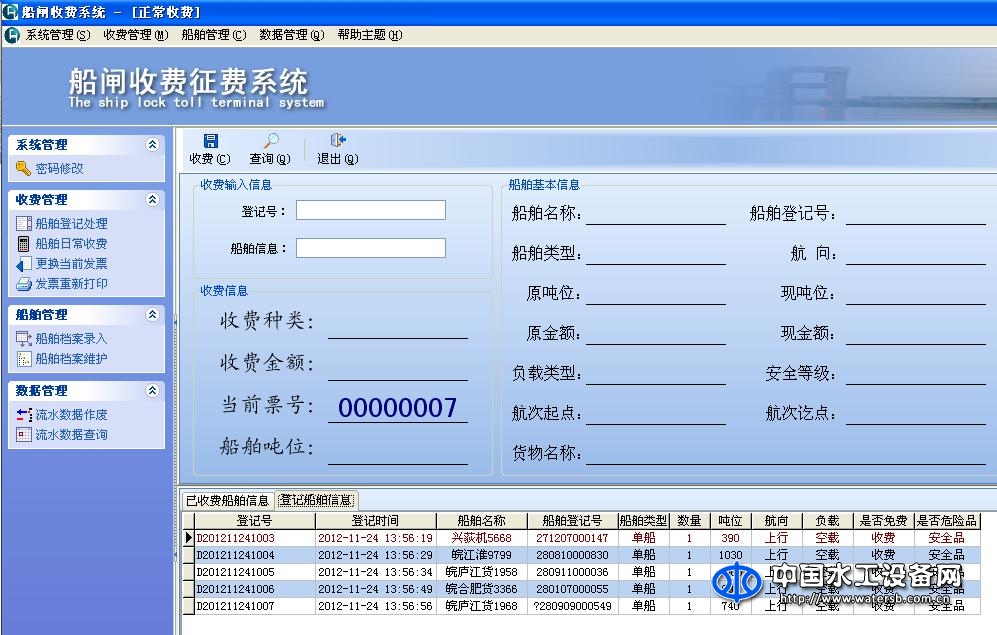Click inside the 登记号 input field
Screen dimensions: 997x635
pos(370,210)
